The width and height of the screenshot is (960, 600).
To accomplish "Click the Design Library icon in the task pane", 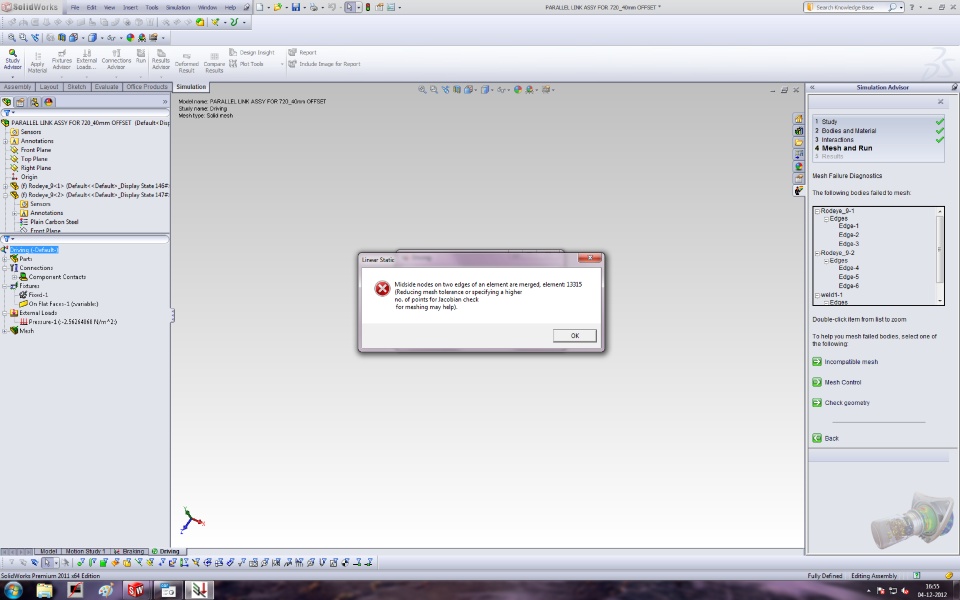I will (798, 130).
